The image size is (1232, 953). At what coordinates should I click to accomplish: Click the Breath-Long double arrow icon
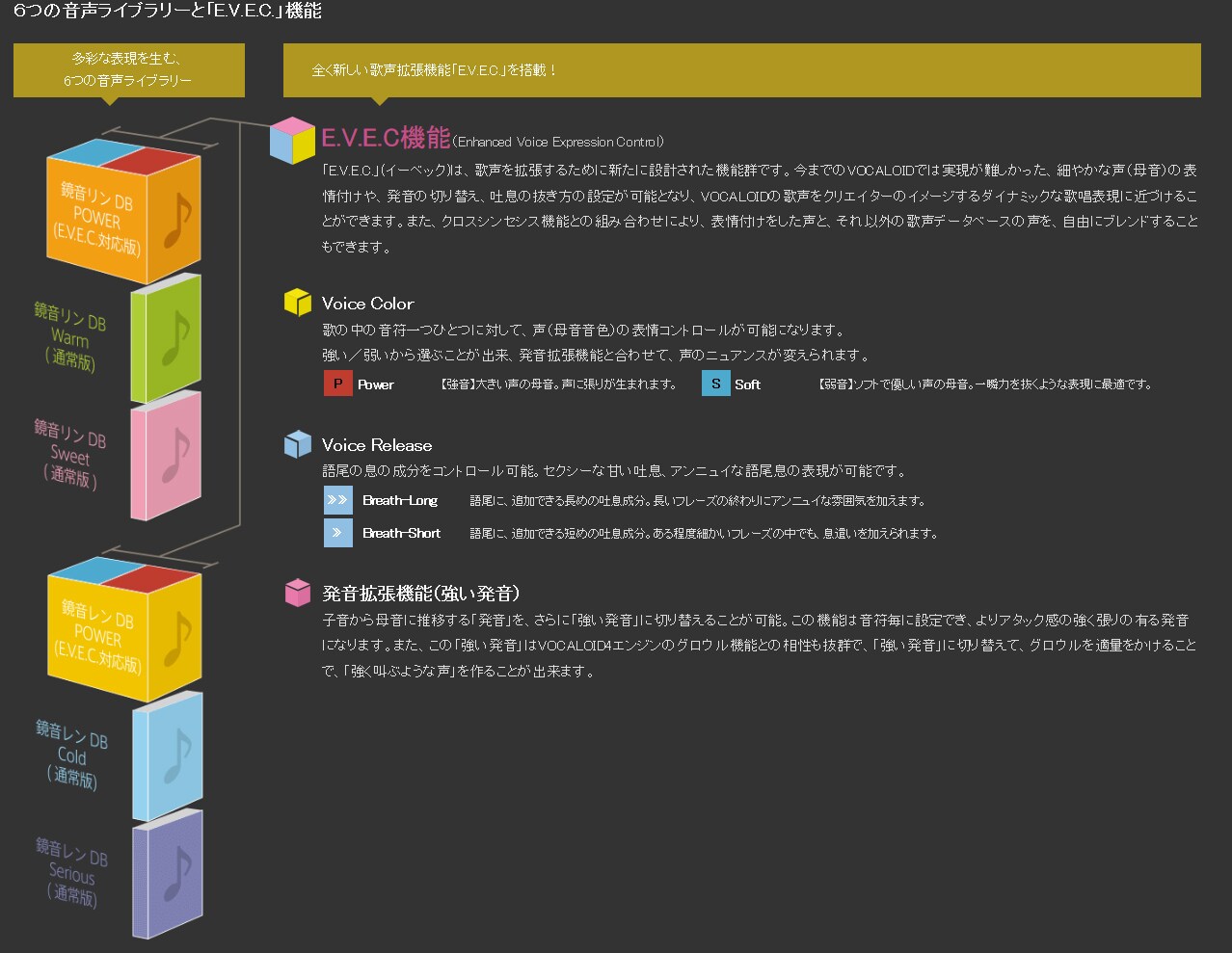tap(337, 500)
